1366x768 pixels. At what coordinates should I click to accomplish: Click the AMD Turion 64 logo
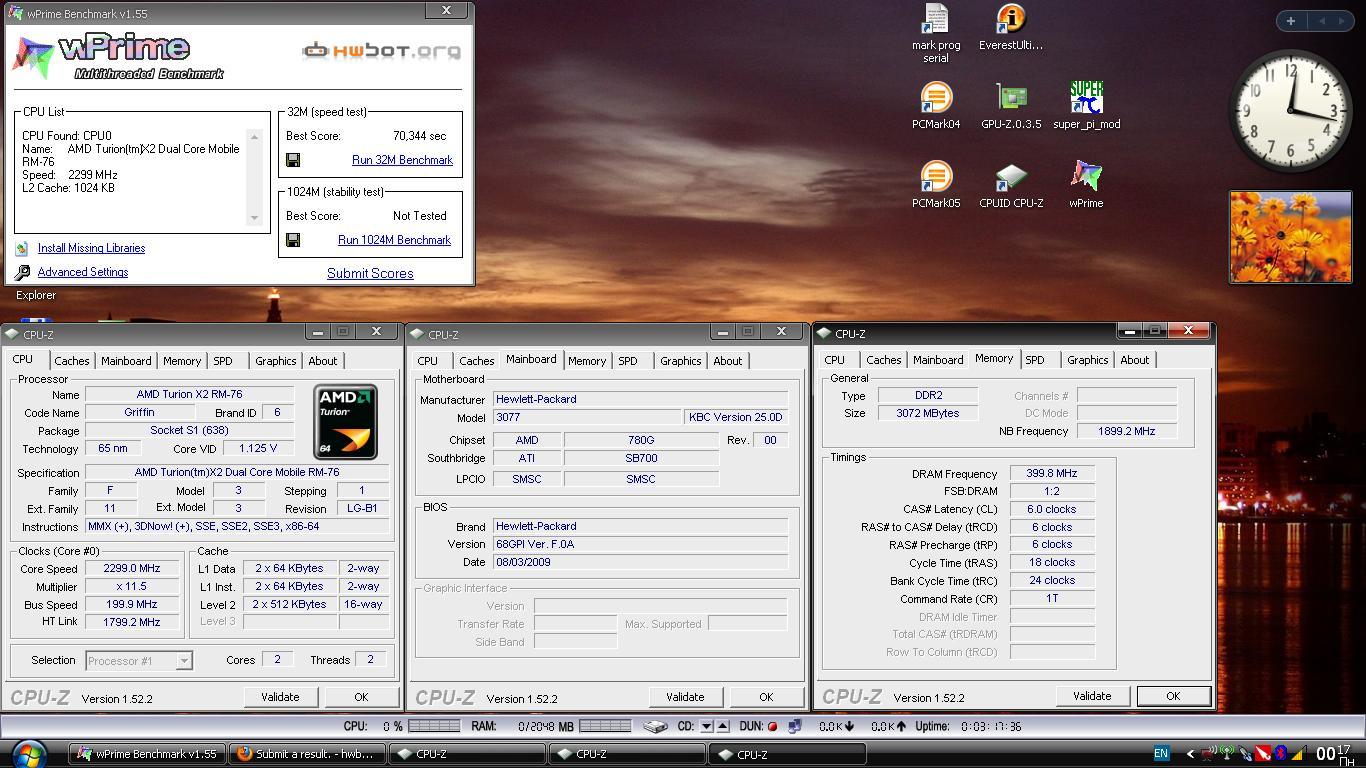pyautogui.click(x=345, y=422)
